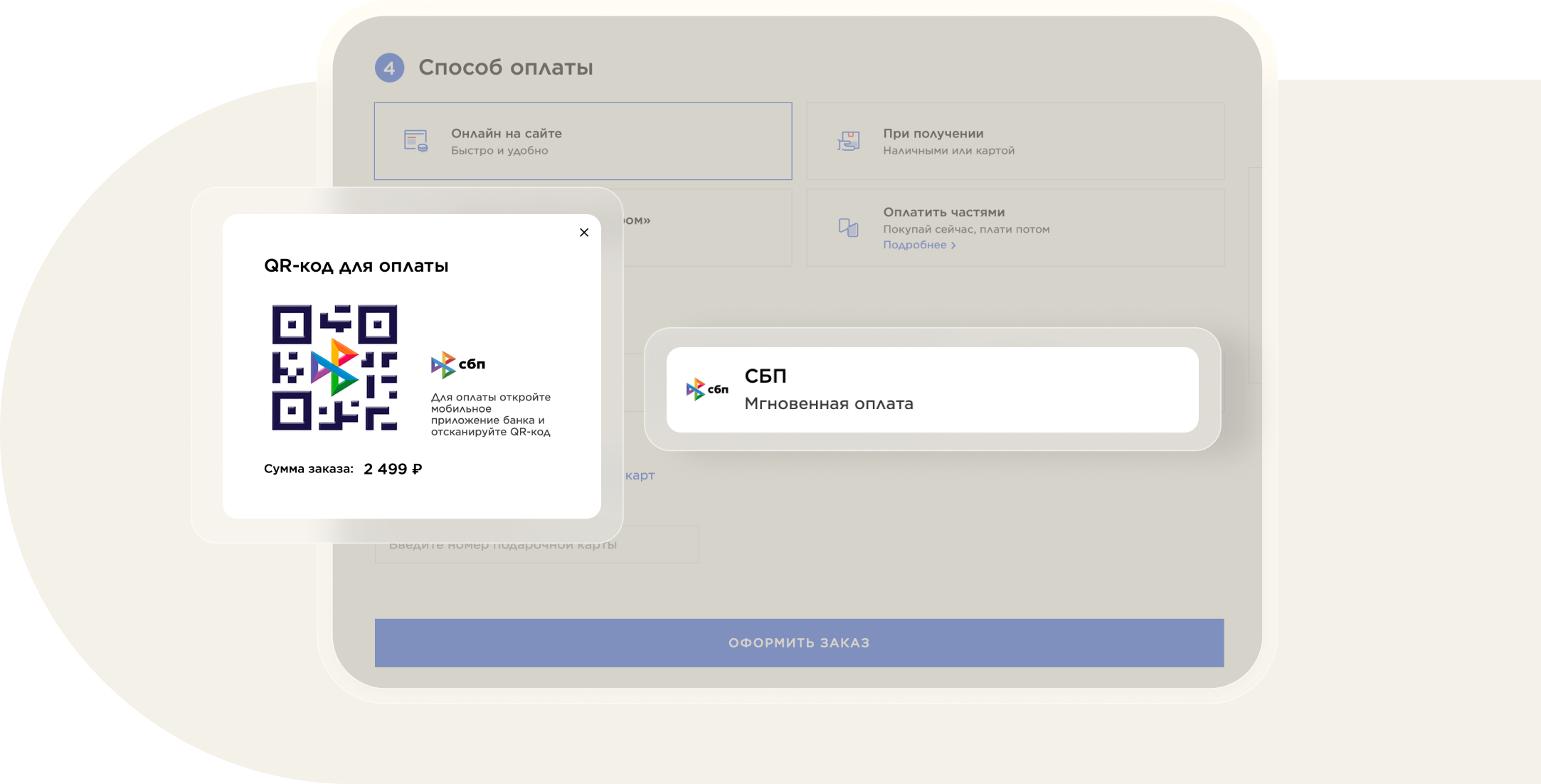Select СБП Мгновенная оплата card
This screenshot has width=1541, height=784.
coord(932,390)
